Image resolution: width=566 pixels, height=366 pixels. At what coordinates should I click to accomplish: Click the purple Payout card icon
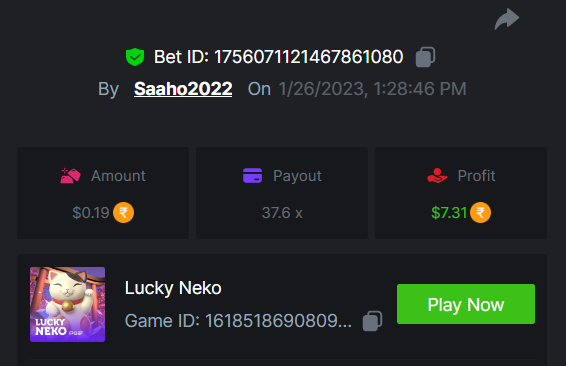point(252,176)
